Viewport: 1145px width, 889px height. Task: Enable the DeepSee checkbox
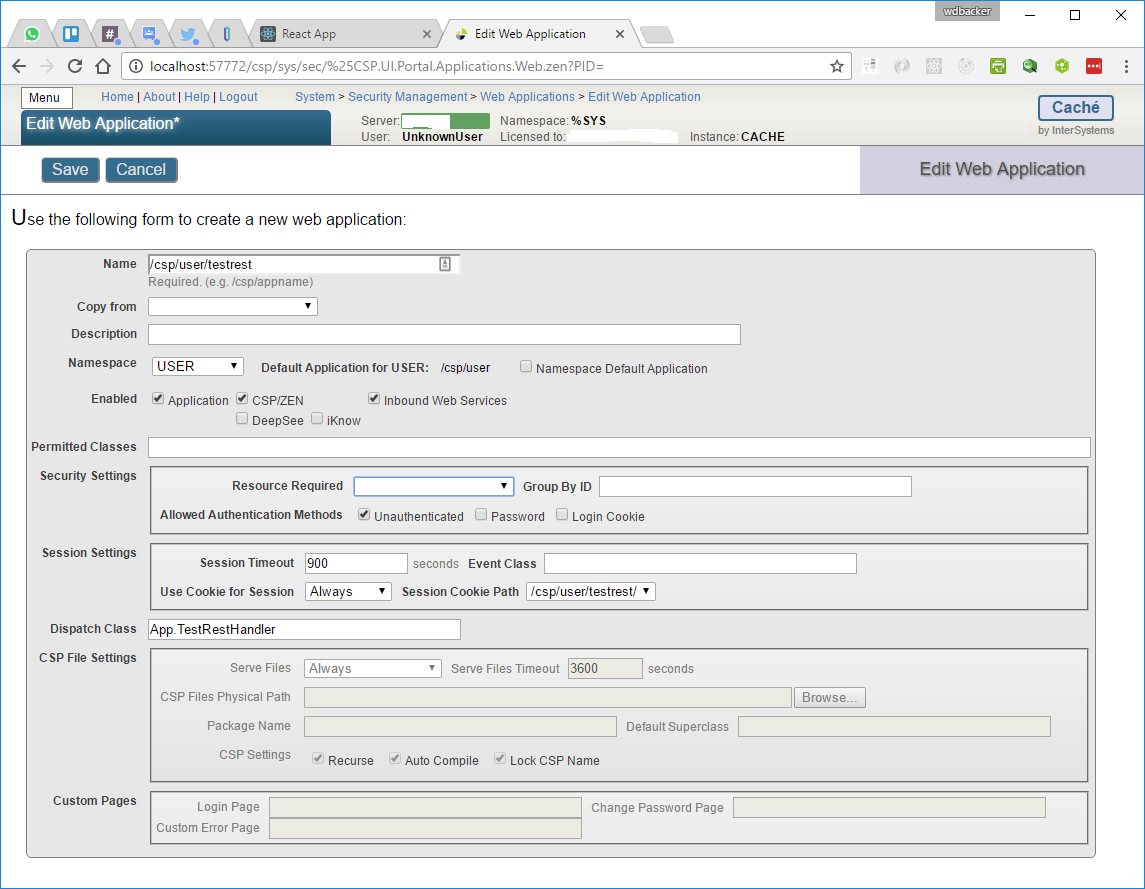242,420
